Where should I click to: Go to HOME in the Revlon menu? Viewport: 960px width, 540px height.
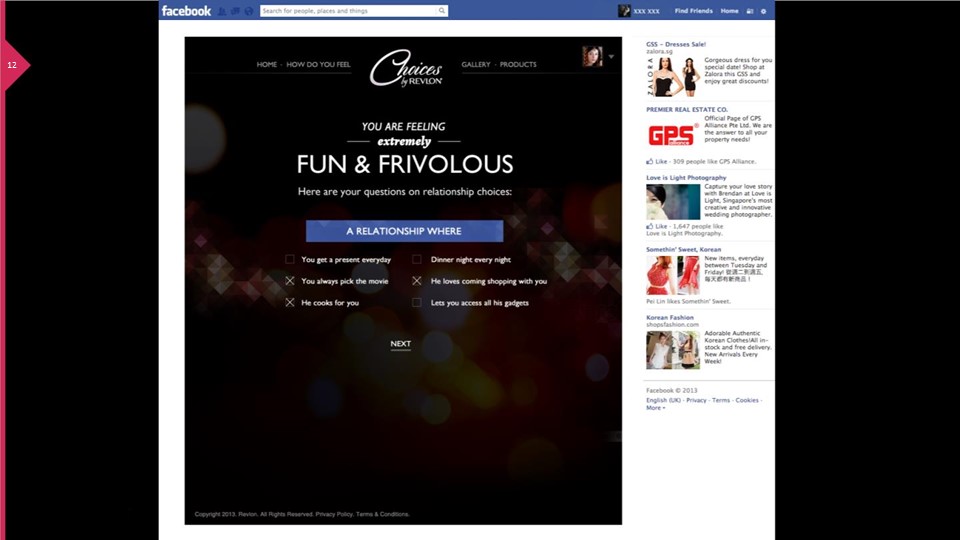(x=267, y=64)
